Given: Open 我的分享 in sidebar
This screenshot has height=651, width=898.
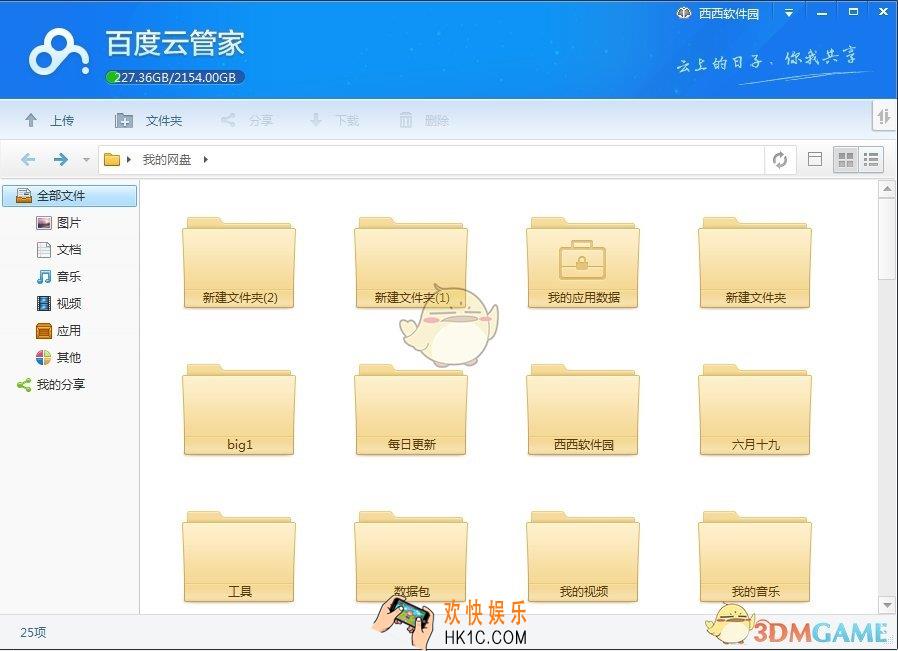Looking at the screenshot, I should click(51, 385).
